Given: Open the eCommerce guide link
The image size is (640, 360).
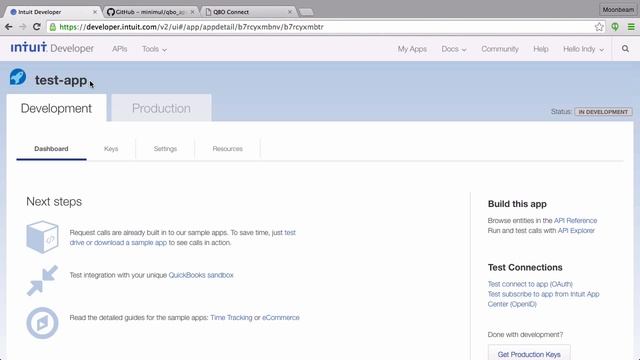Looking at the screenshot, I should tap(281, 318).
